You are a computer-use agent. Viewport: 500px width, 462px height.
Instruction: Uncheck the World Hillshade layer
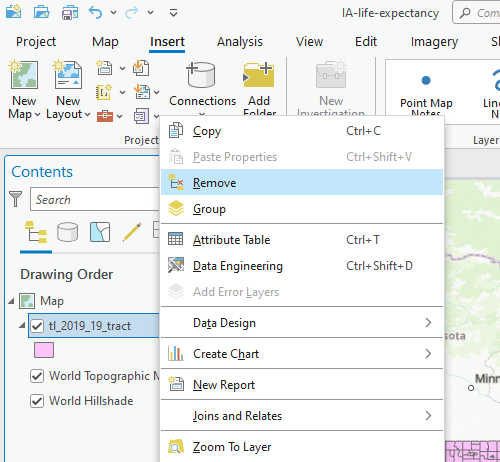point(37,401)
